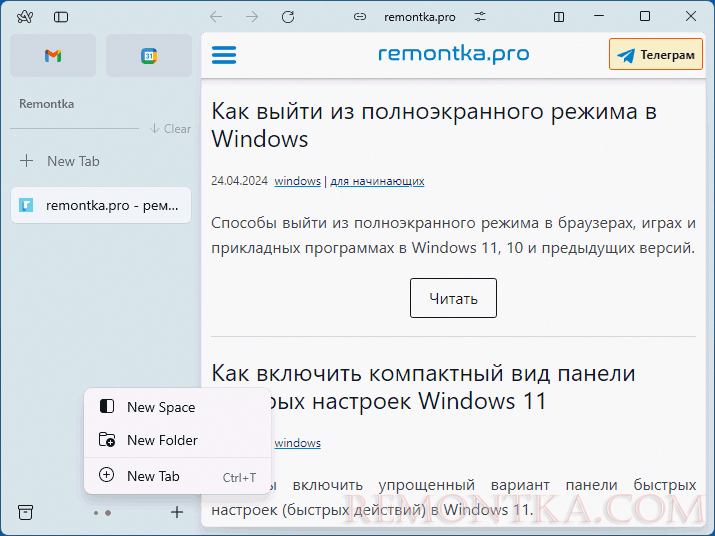Open the для начинающих category link
Image resolution: width=715 pixels, height=536 pixels.
point(377,181)
